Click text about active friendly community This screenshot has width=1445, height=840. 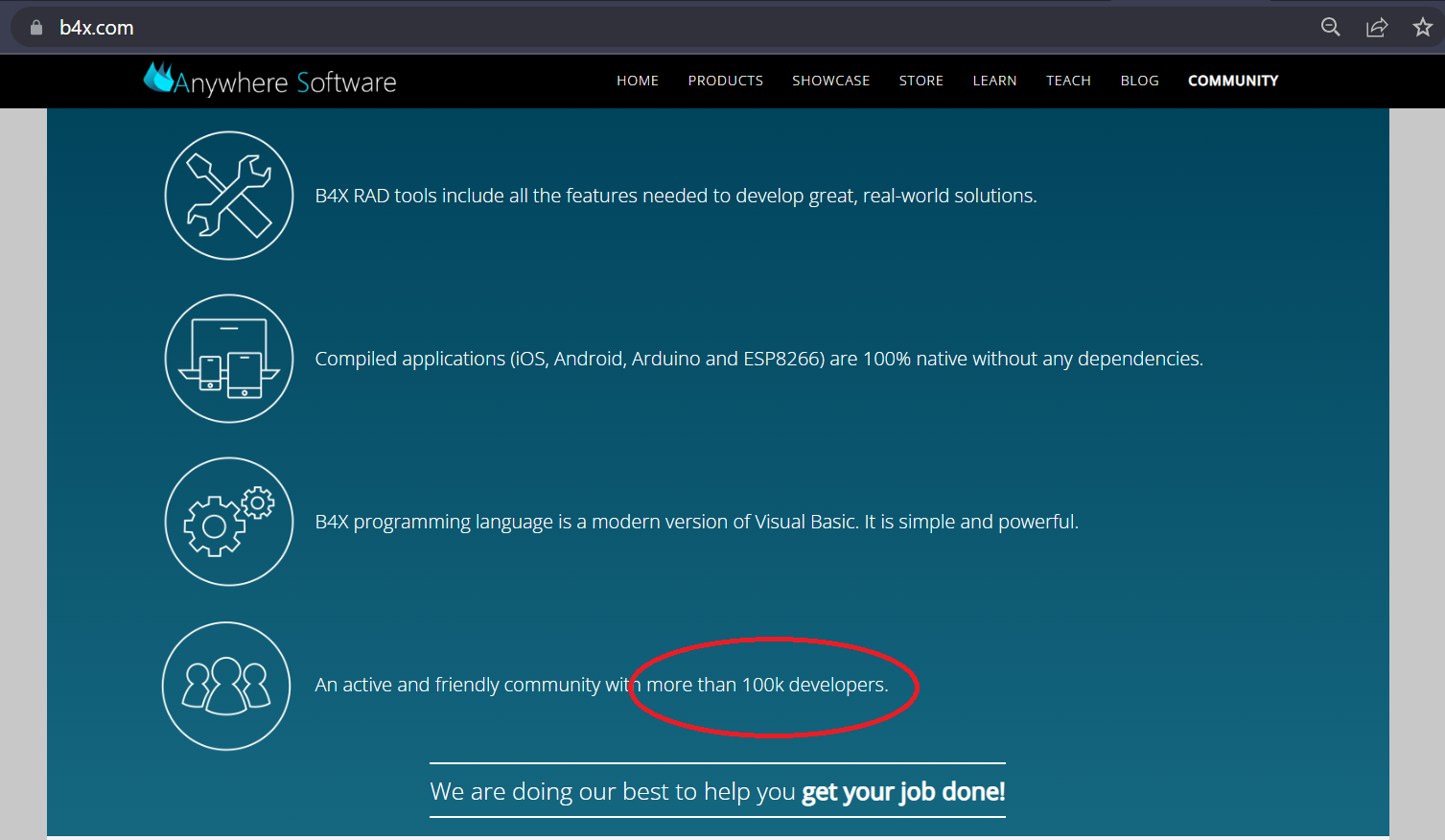point(601,685)
